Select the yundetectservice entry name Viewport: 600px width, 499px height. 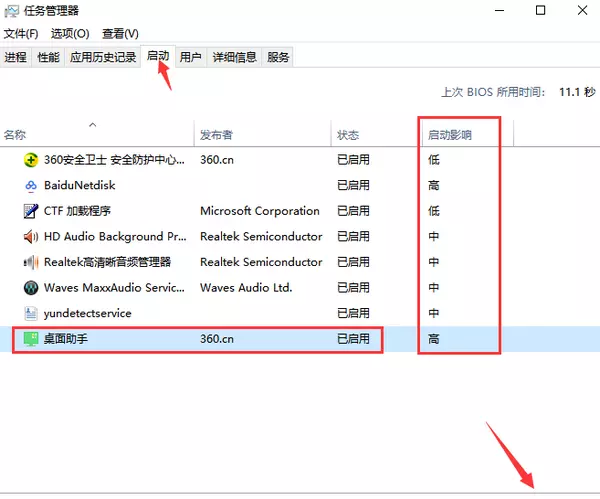pos(88,313)
